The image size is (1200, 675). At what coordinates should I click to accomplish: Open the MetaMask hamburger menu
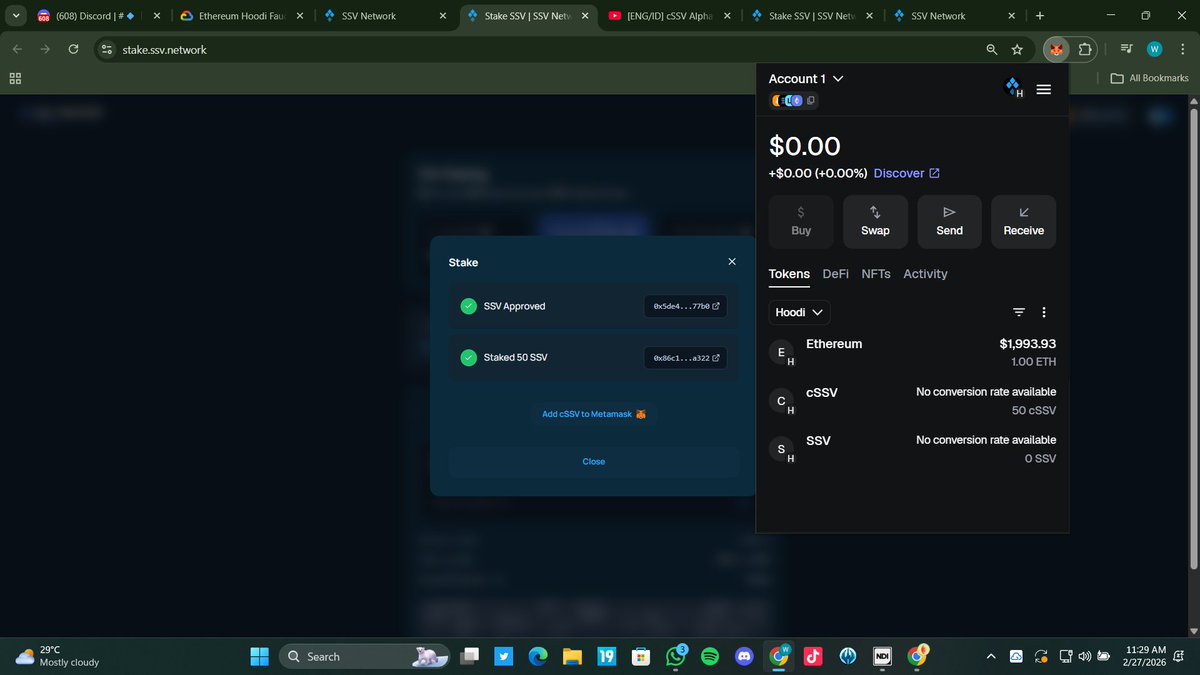click(x=1043, y=89)
